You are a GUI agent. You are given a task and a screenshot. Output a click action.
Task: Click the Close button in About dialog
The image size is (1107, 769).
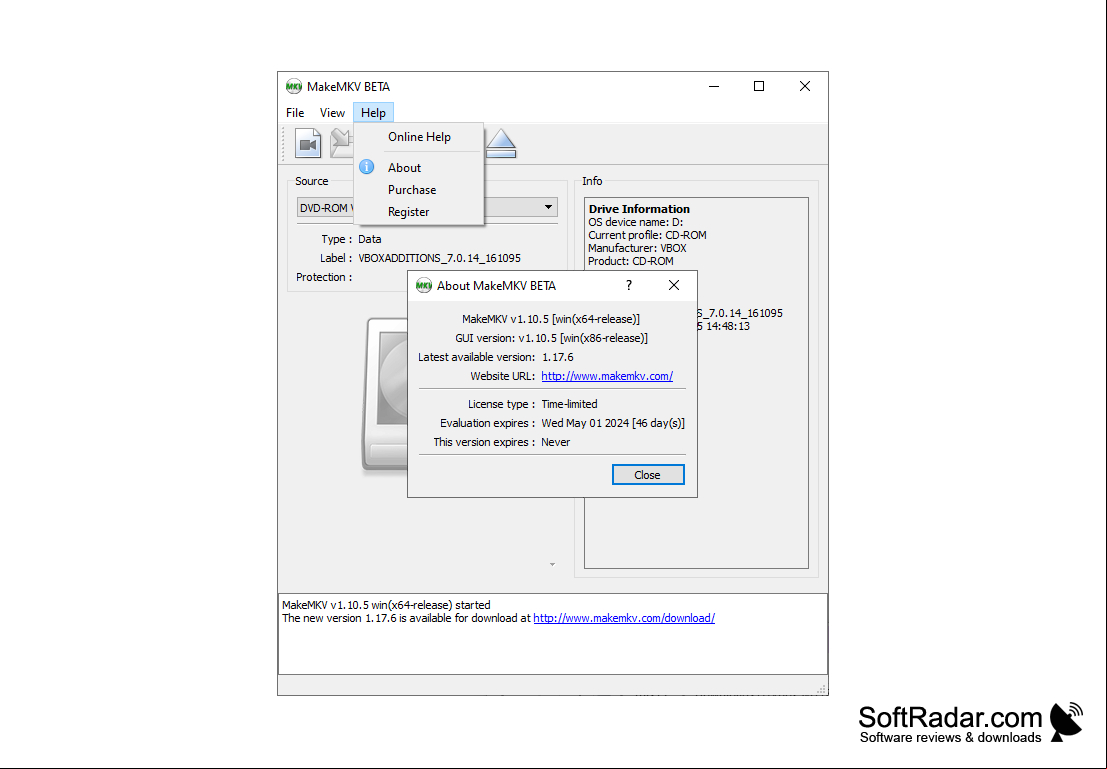pyautogui.click(x=647, y=475)
